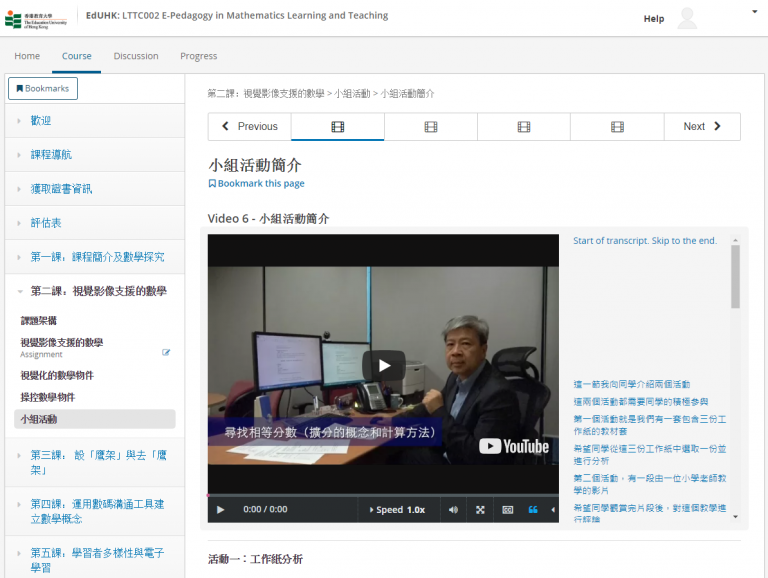Open the user profile avatar
Image resolution: width=768 pixels, height=578 pixels.
click(x=687, y=19)
